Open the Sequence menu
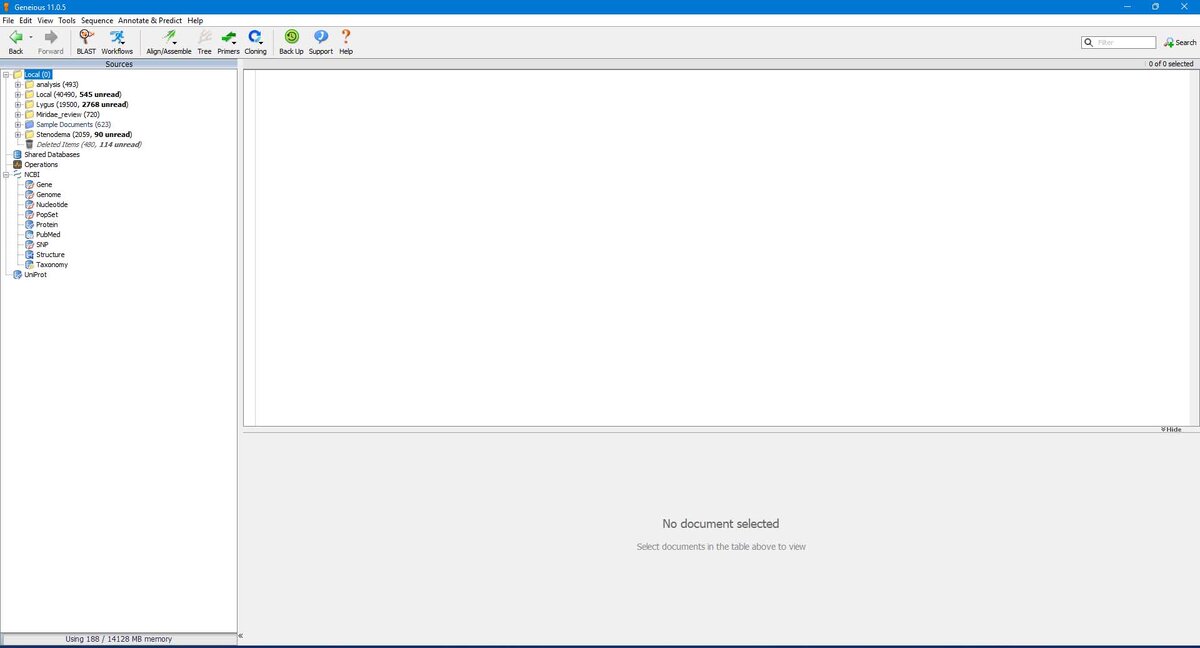Screen dimensions: 1200x648 tap(97, 20)
